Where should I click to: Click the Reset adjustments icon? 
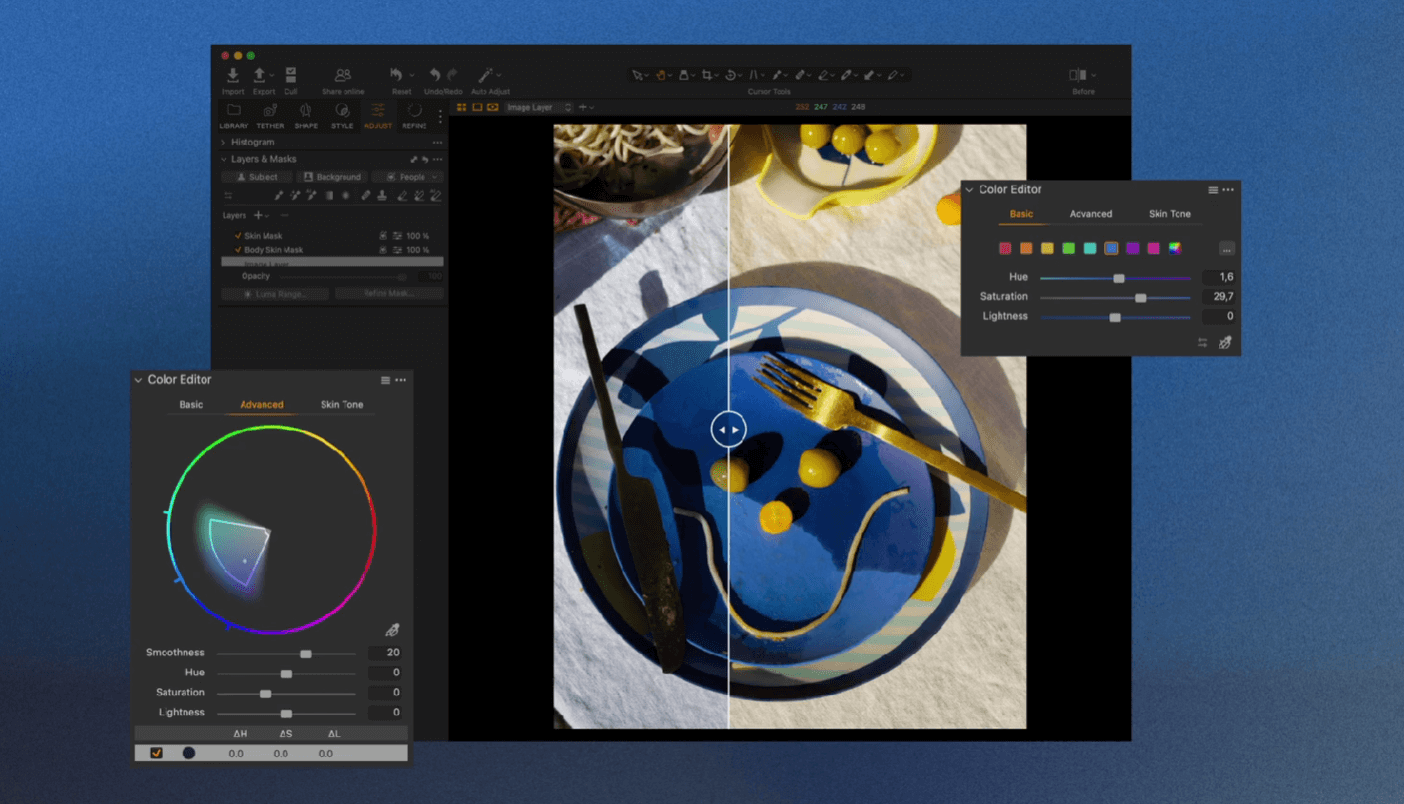pos(396,75)
